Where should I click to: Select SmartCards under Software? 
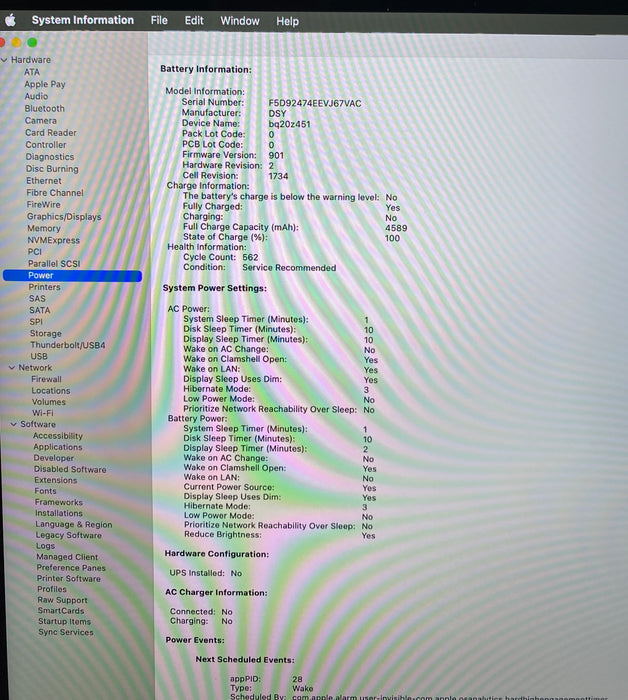(x=61, y=611)
